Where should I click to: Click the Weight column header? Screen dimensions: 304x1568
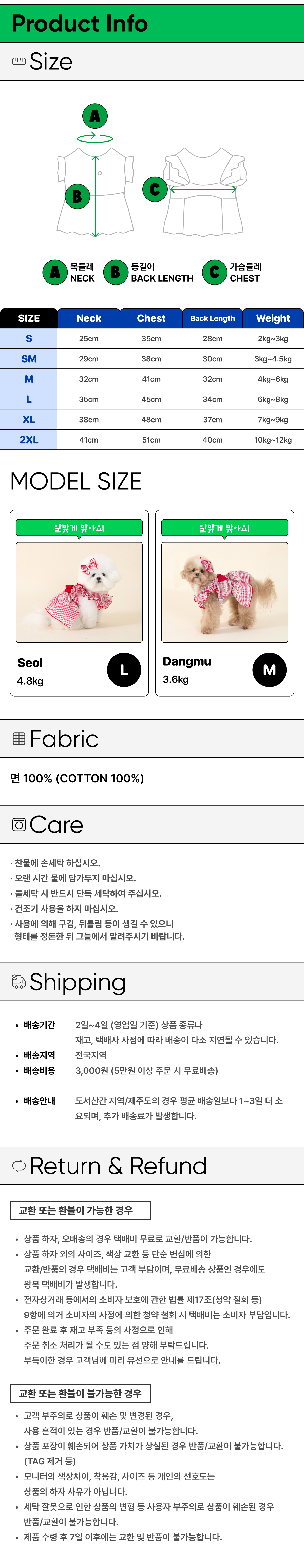(x=273, y=318)
